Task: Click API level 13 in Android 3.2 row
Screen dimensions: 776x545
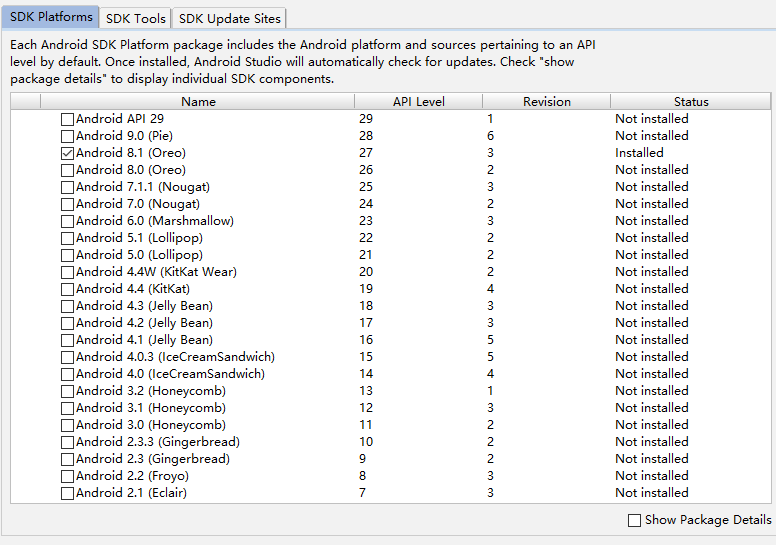Action: pos(366,391)
